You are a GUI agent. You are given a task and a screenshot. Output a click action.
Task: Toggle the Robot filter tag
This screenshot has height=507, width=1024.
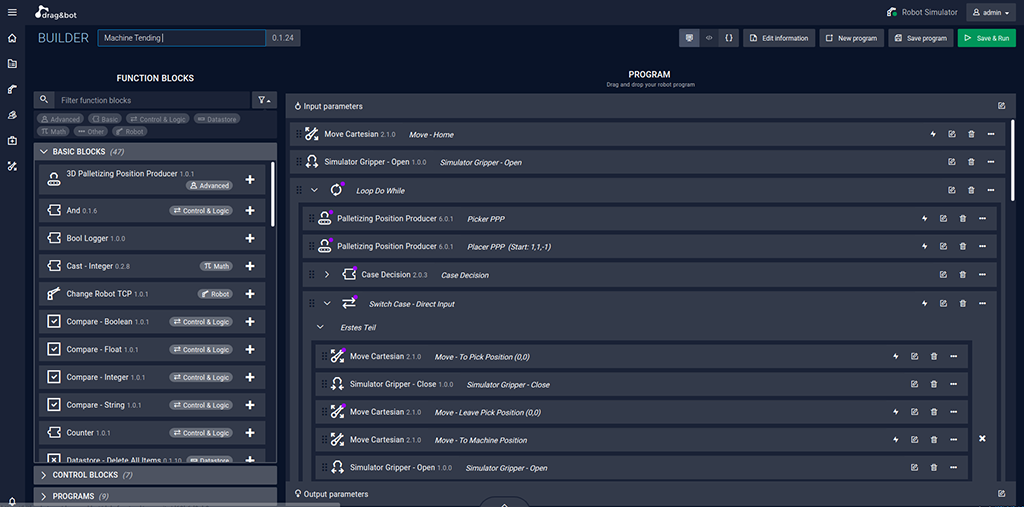130,131
